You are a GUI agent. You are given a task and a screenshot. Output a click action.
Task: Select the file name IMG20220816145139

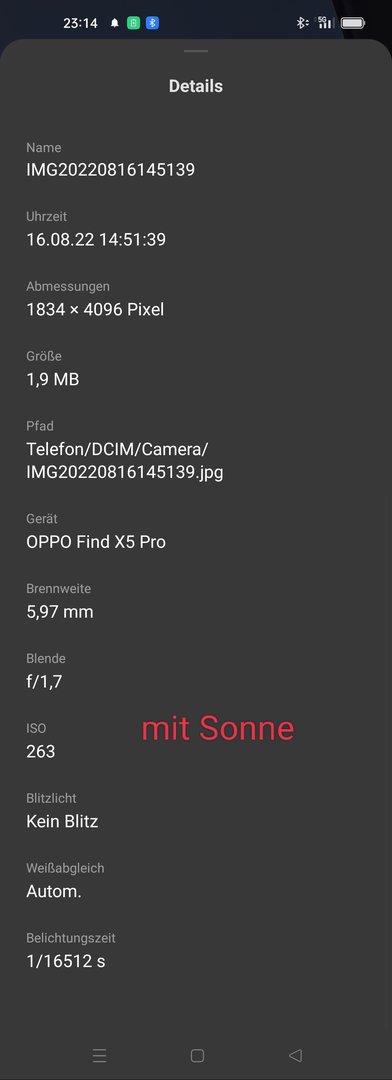(110, 169)
